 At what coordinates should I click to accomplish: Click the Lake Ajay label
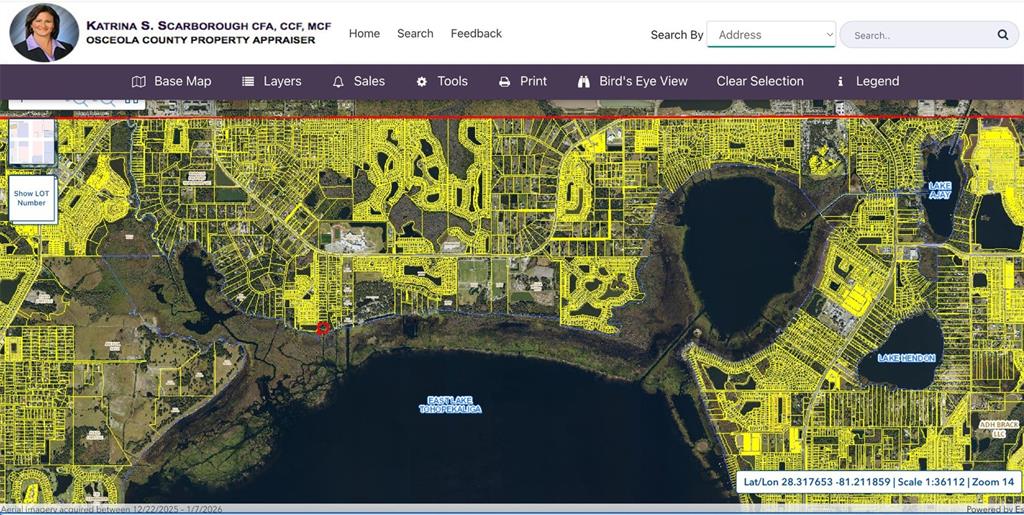pos(940,191)
